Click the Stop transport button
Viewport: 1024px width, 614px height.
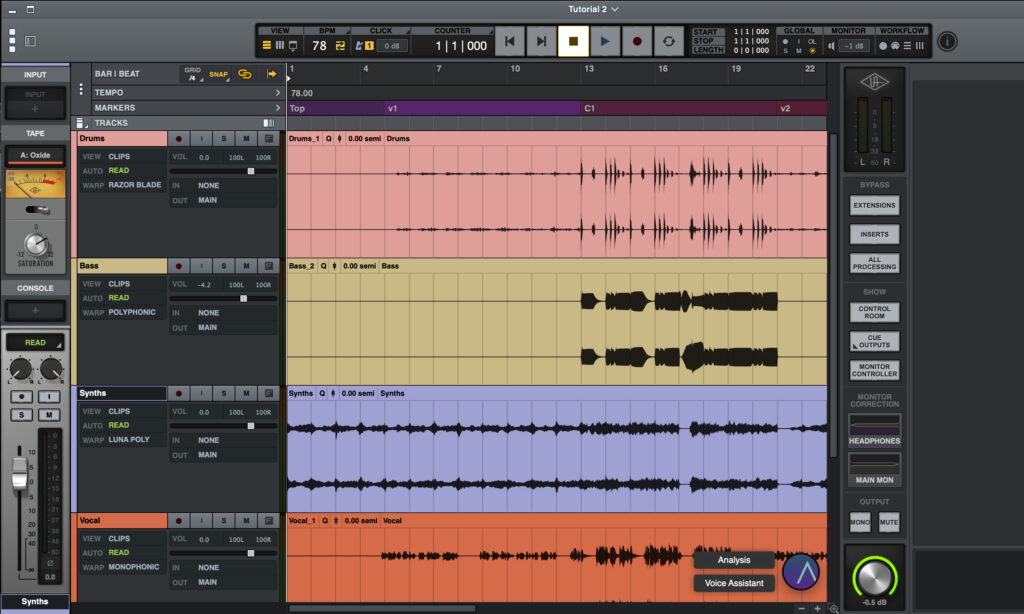[x=573, y=42]
